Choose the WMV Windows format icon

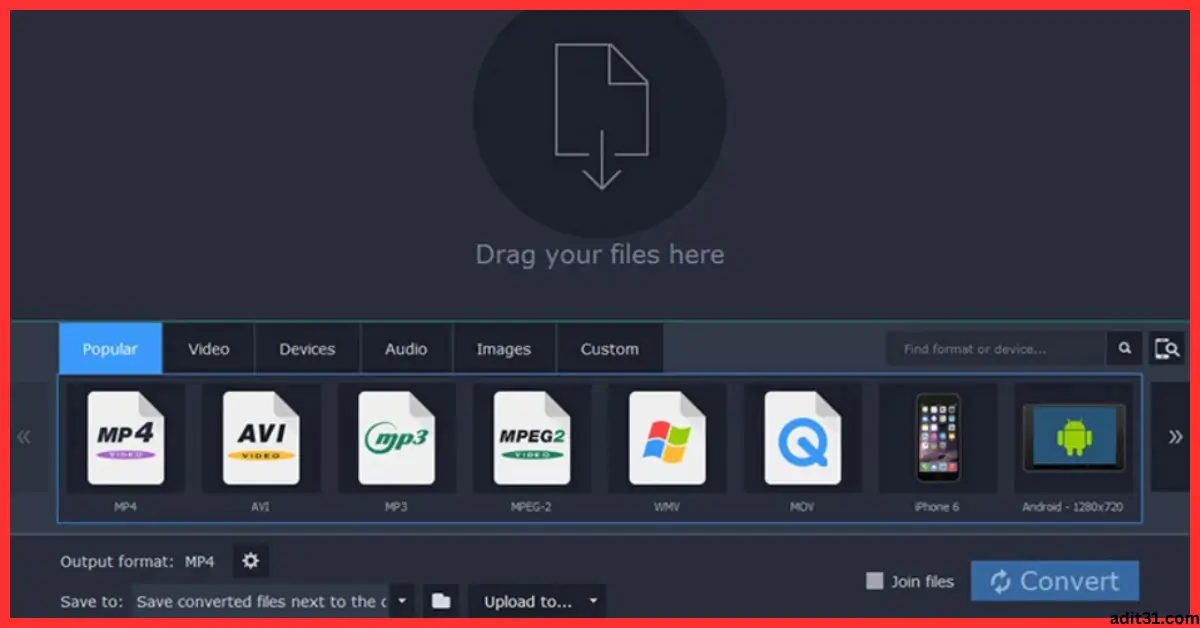pos(667,438)
